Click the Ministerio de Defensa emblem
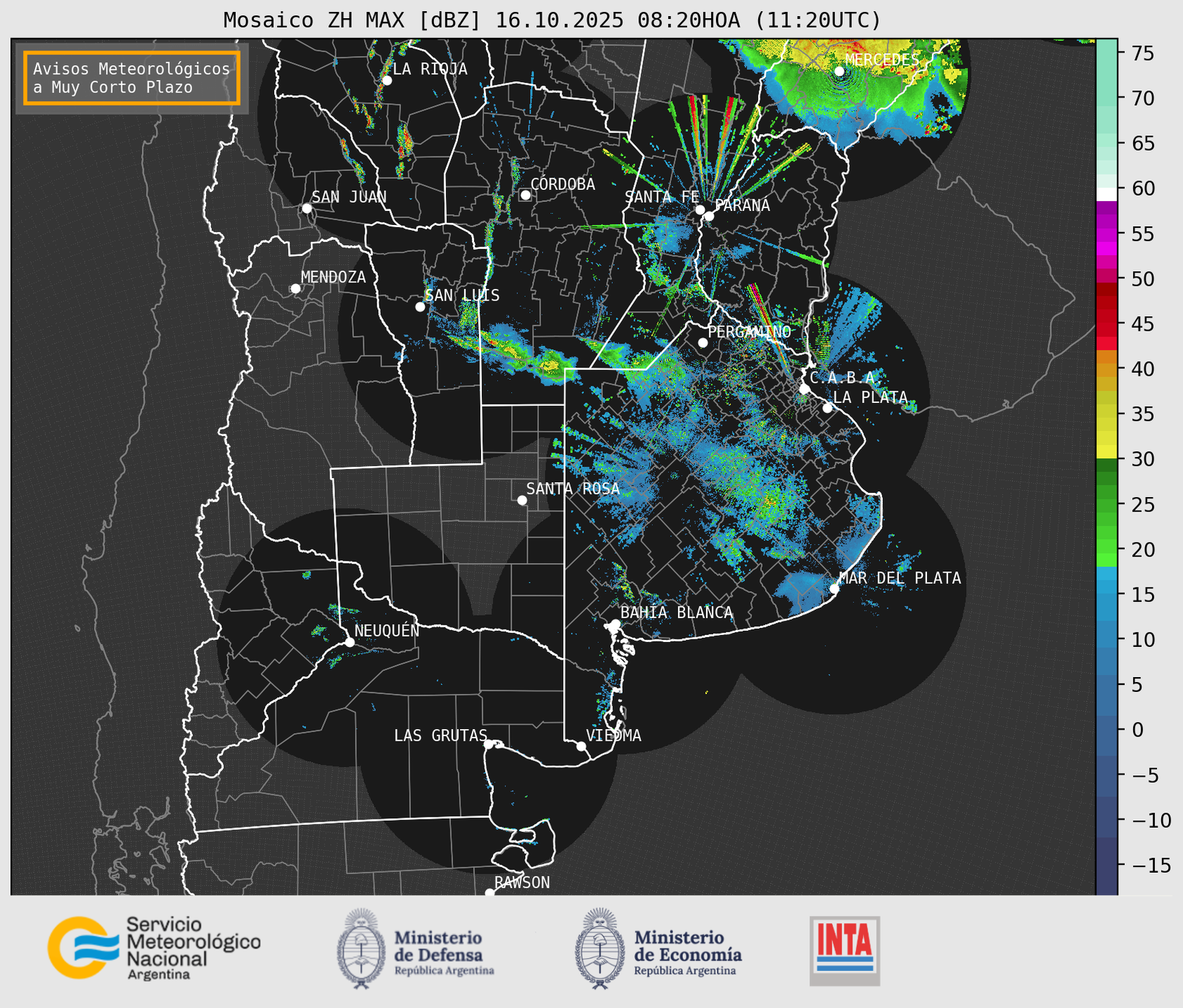Viewport: 1183px width, 1008px height. click(x=361, y=948)
